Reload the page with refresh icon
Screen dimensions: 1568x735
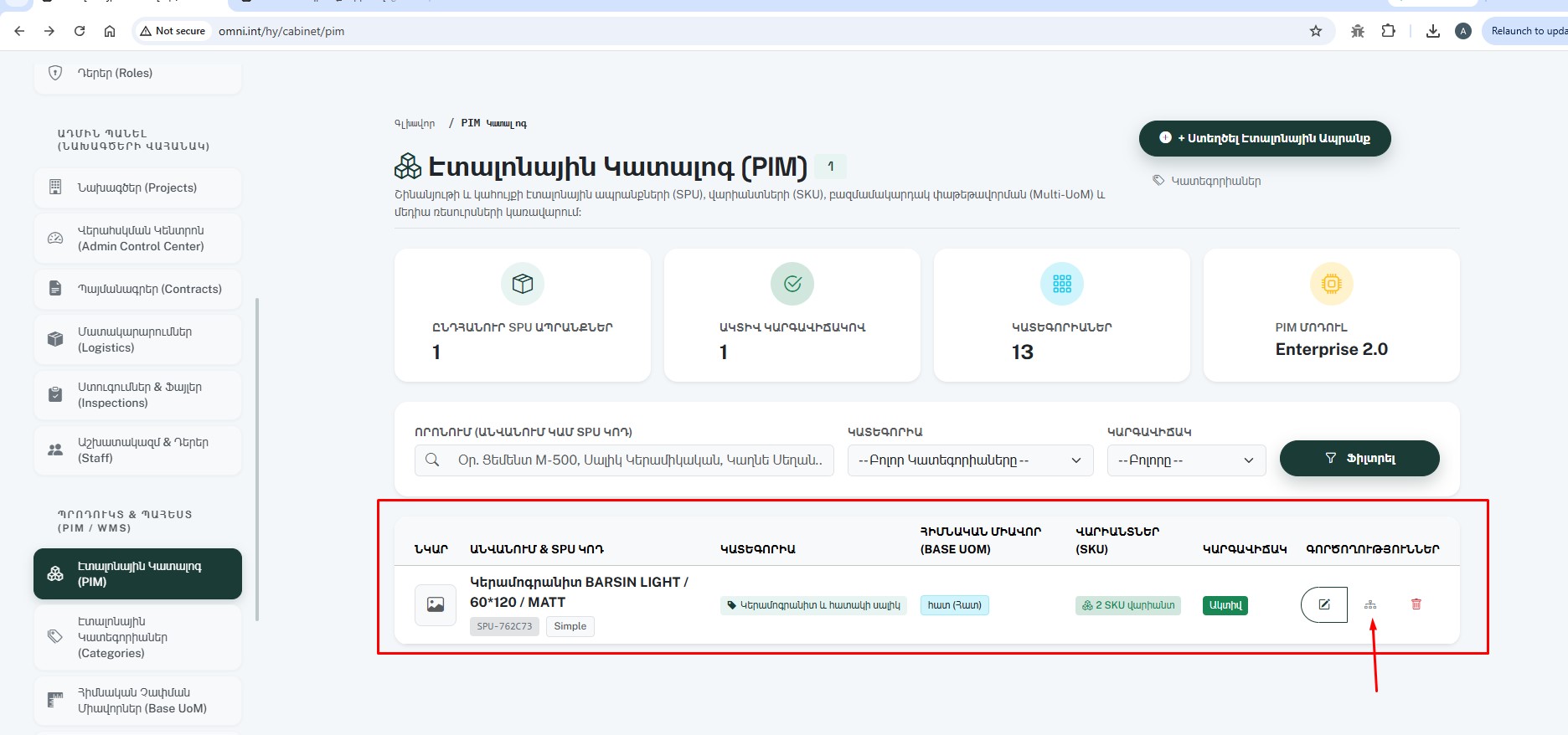pyautogui.click(x=80, y=31)
